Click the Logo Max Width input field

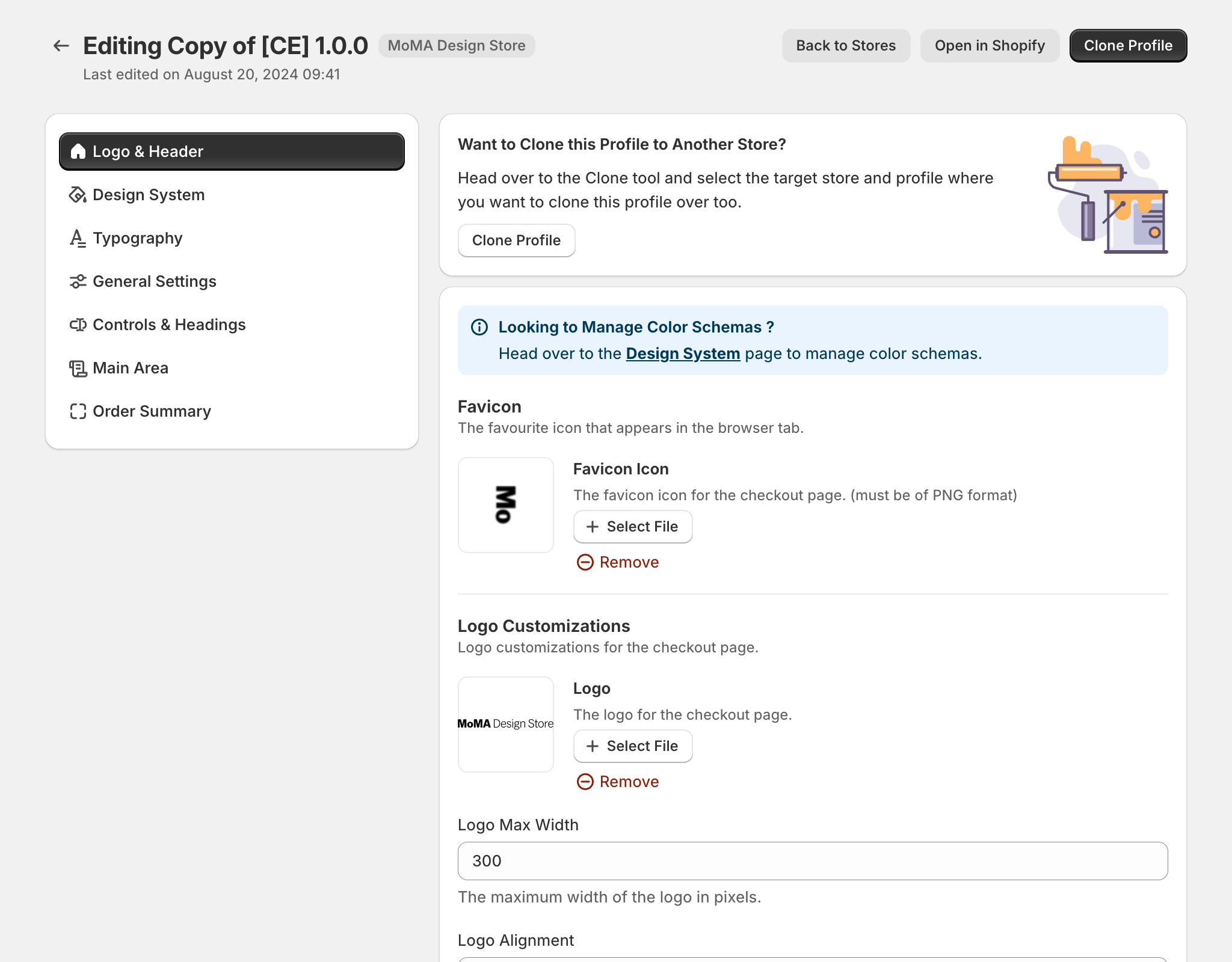click(x=813, y=861)
